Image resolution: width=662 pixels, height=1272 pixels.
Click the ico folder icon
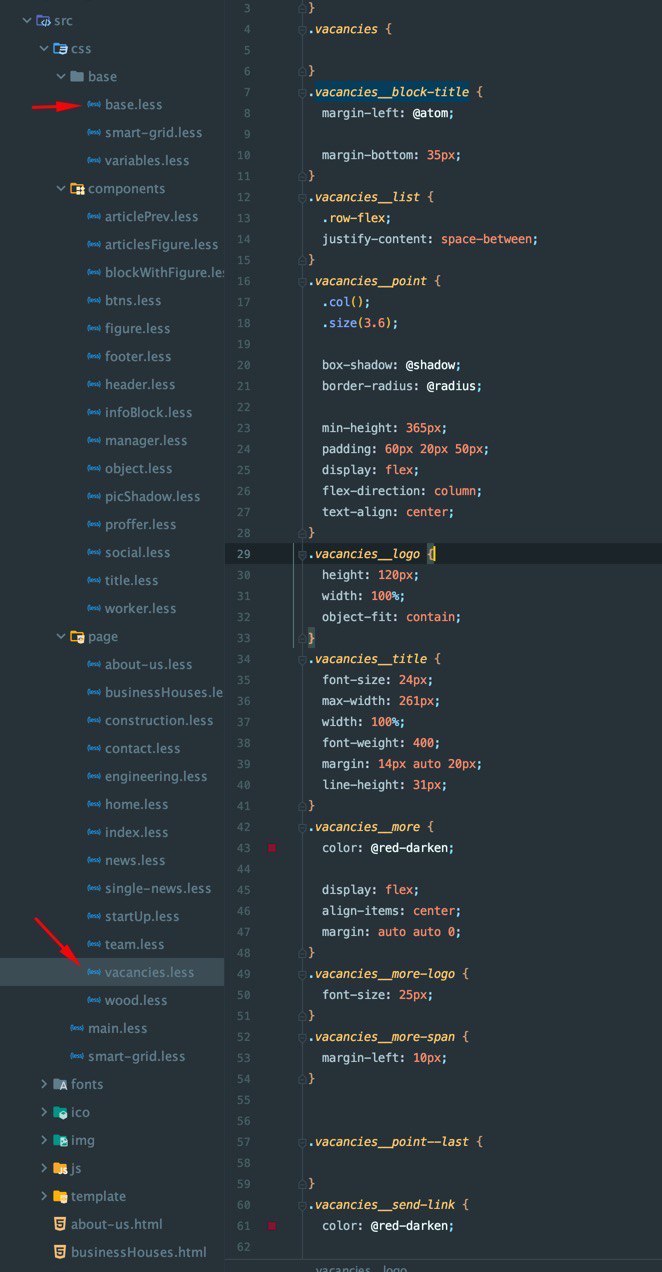[60, 1112]
